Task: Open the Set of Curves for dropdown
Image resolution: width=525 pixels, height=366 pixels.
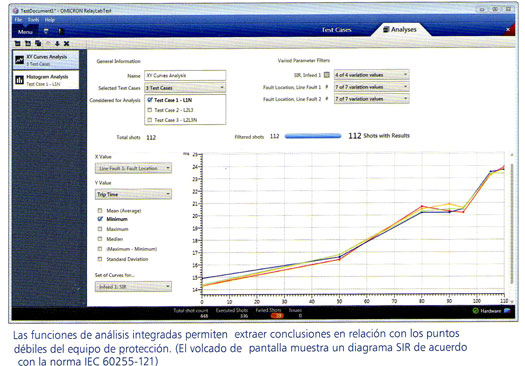Action: coord(133,287)
